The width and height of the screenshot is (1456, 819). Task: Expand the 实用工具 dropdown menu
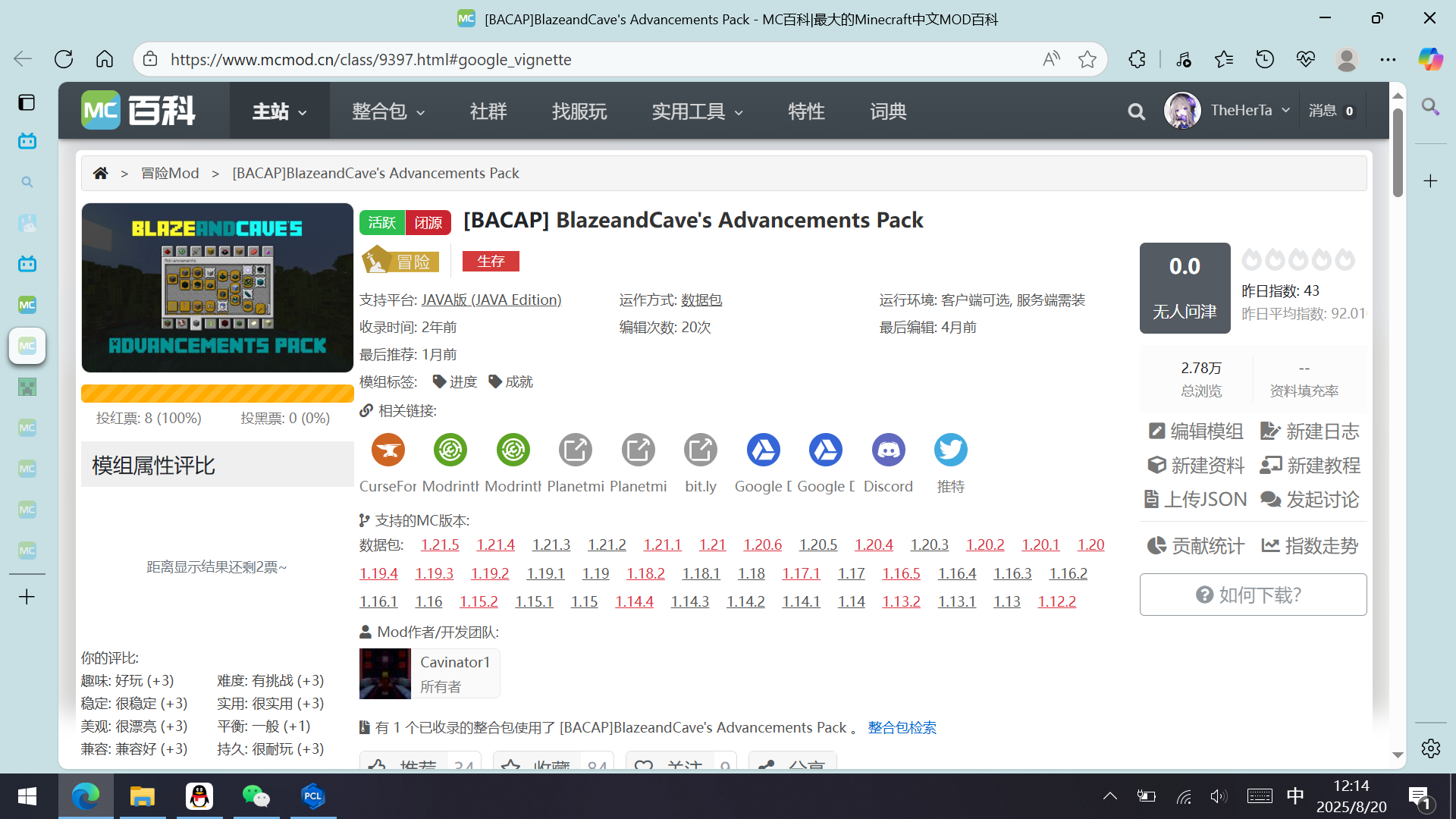(697, 111)
